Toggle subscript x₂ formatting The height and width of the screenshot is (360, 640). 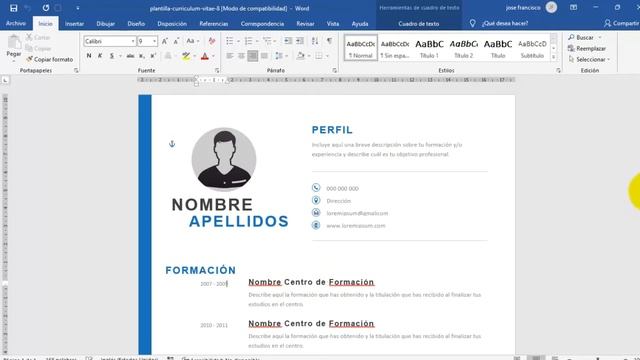(x=142, y=56)
